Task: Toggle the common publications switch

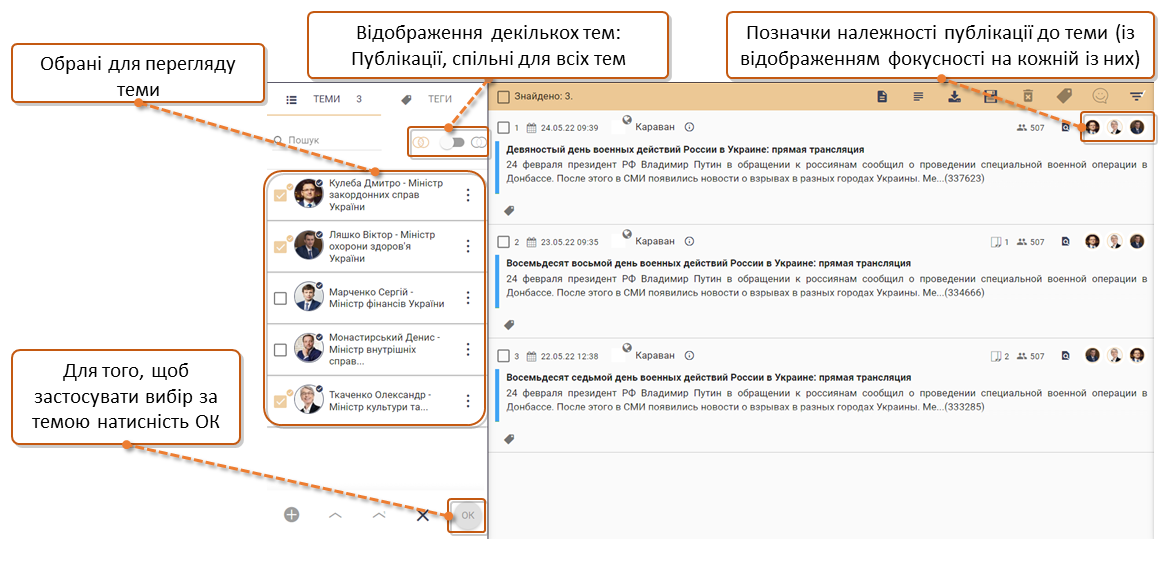Action: [x=451, y=142]
